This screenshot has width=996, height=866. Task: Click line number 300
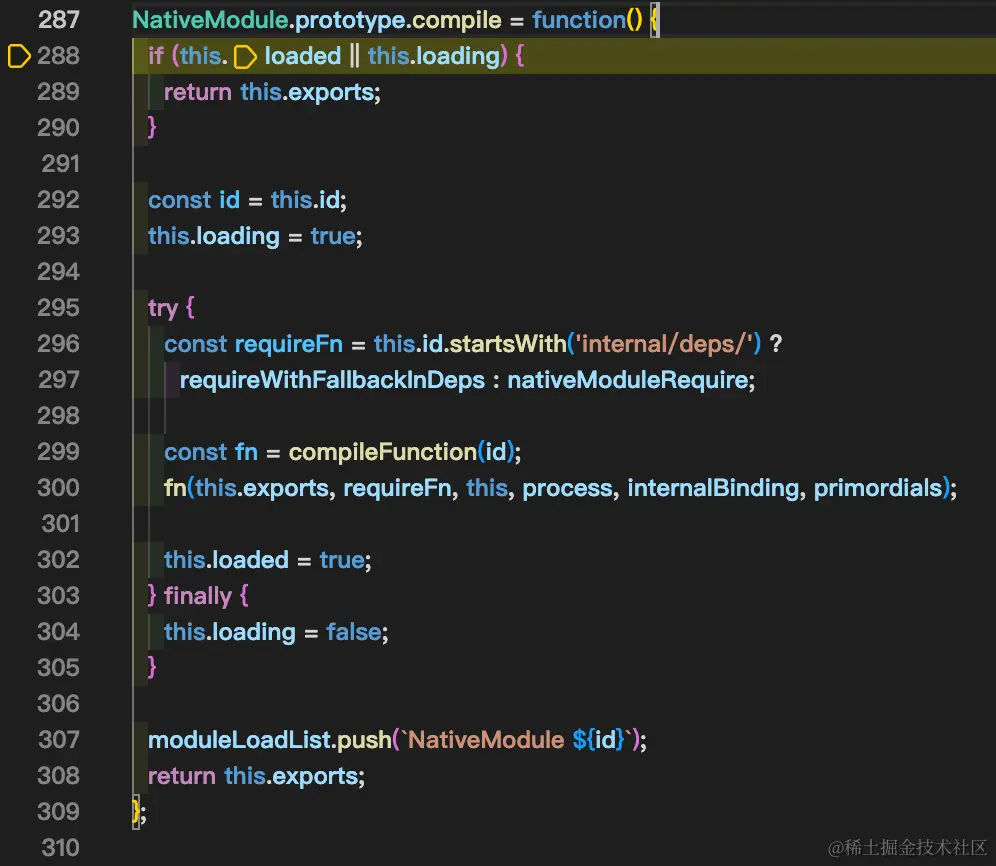[x=58, y=488]
